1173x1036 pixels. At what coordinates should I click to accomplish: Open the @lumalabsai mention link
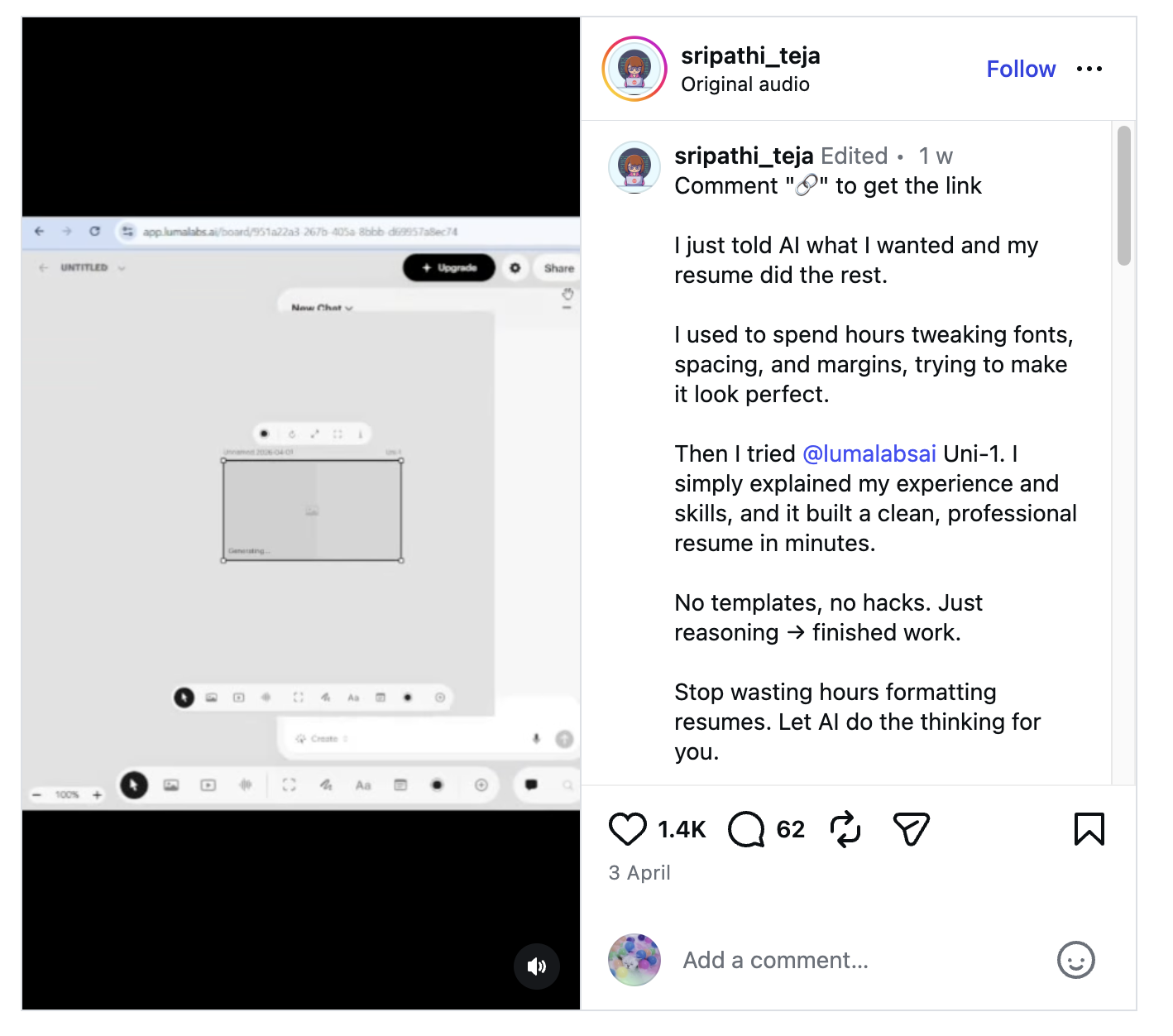coord(869,453)
